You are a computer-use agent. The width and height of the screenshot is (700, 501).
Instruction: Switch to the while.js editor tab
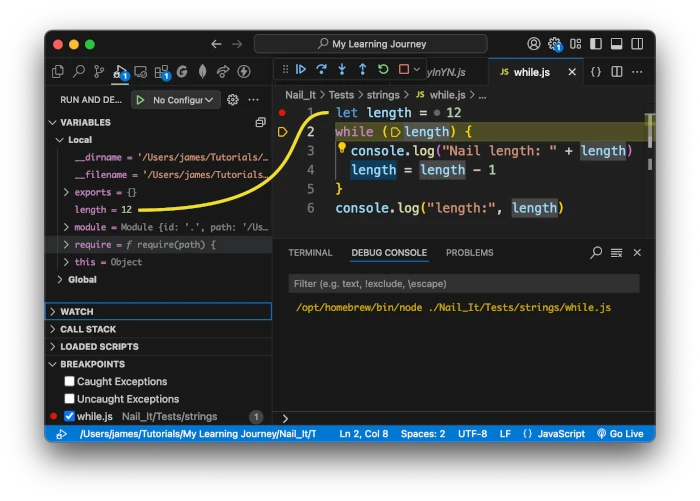(532, 72)
